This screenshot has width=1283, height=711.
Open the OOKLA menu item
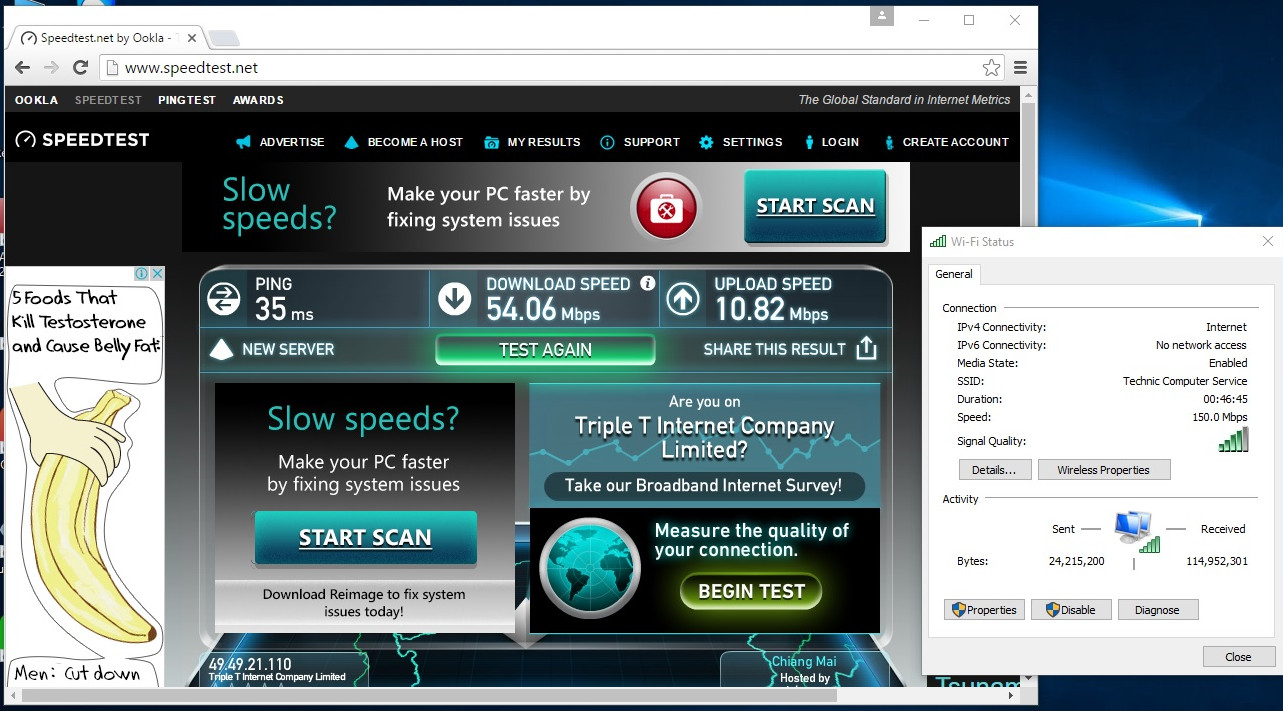coord(36,100)
